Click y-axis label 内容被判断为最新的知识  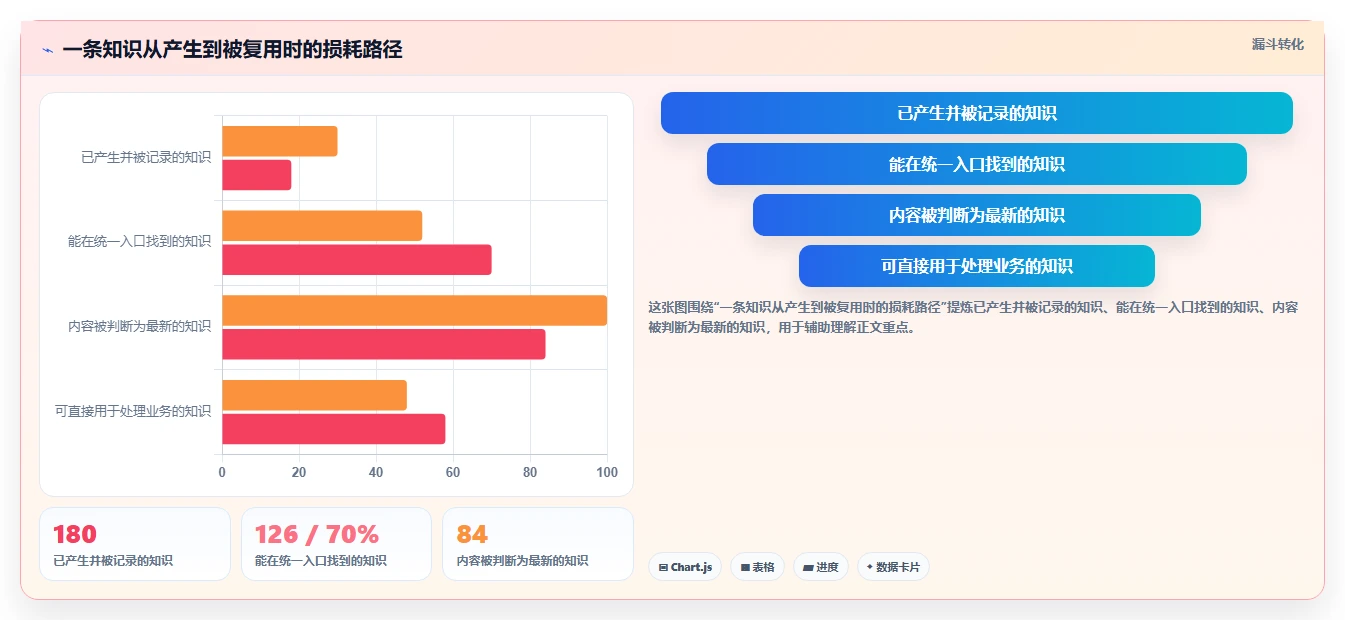[x=139, y=327]
